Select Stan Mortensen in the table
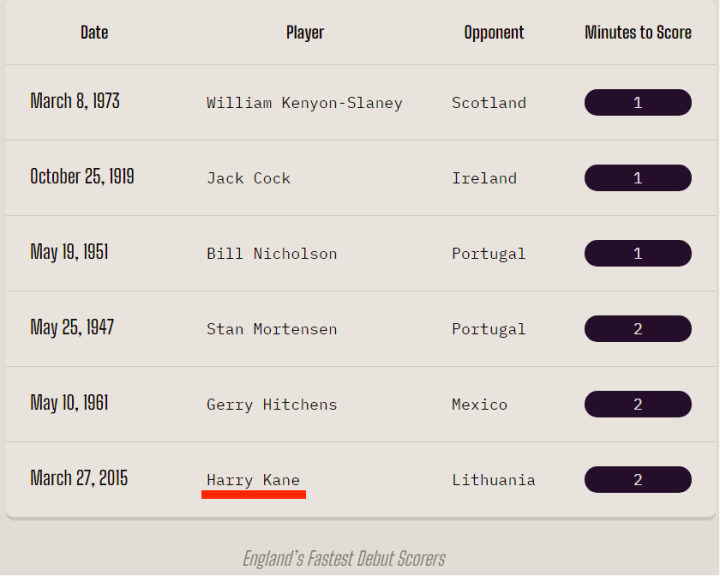Image resolution: width=720 pixels, height=576 pixels. click(271, 329)
